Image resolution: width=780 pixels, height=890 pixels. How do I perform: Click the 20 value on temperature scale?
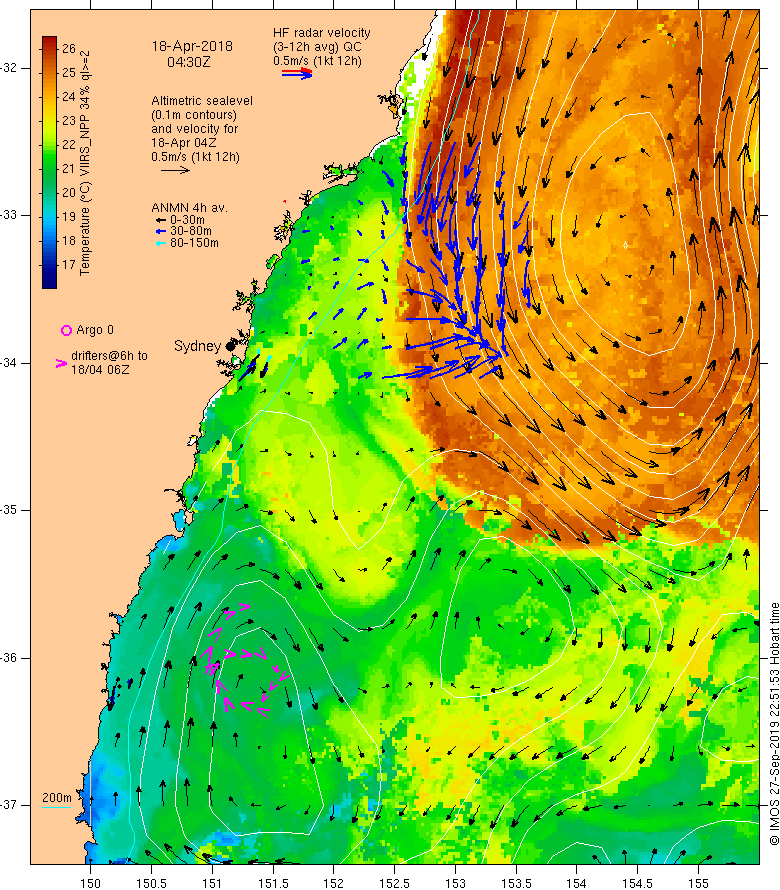tap(69, 192)
